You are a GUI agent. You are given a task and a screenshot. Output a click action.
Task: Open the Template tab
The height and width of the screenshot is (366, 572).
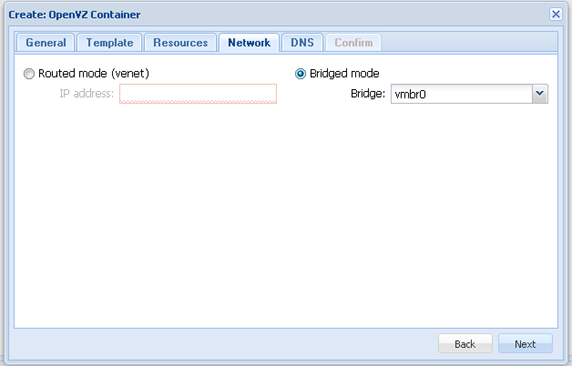coord(109,43)
